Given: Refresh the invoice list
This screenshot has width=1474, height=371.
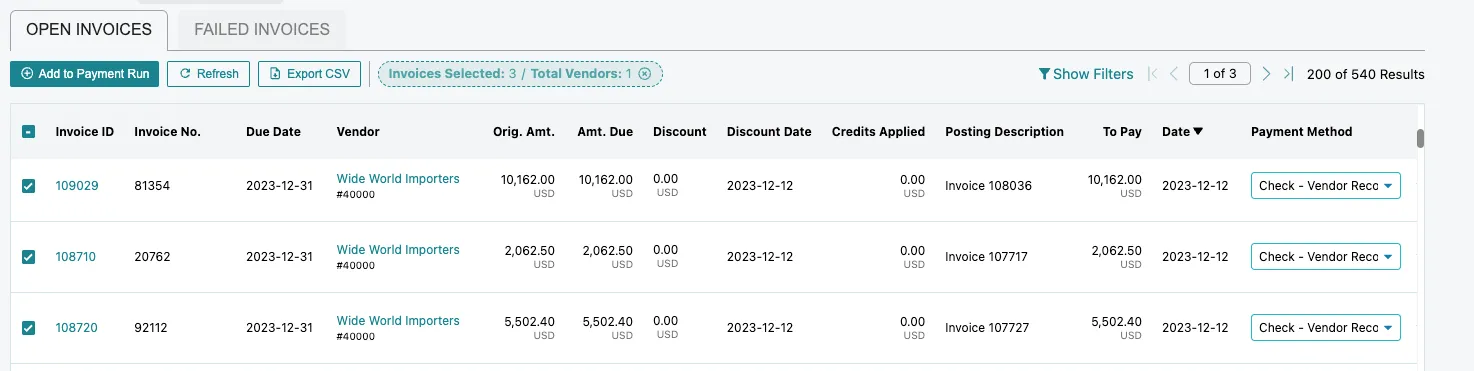Looking at the screenshot, I should (208, 74).
